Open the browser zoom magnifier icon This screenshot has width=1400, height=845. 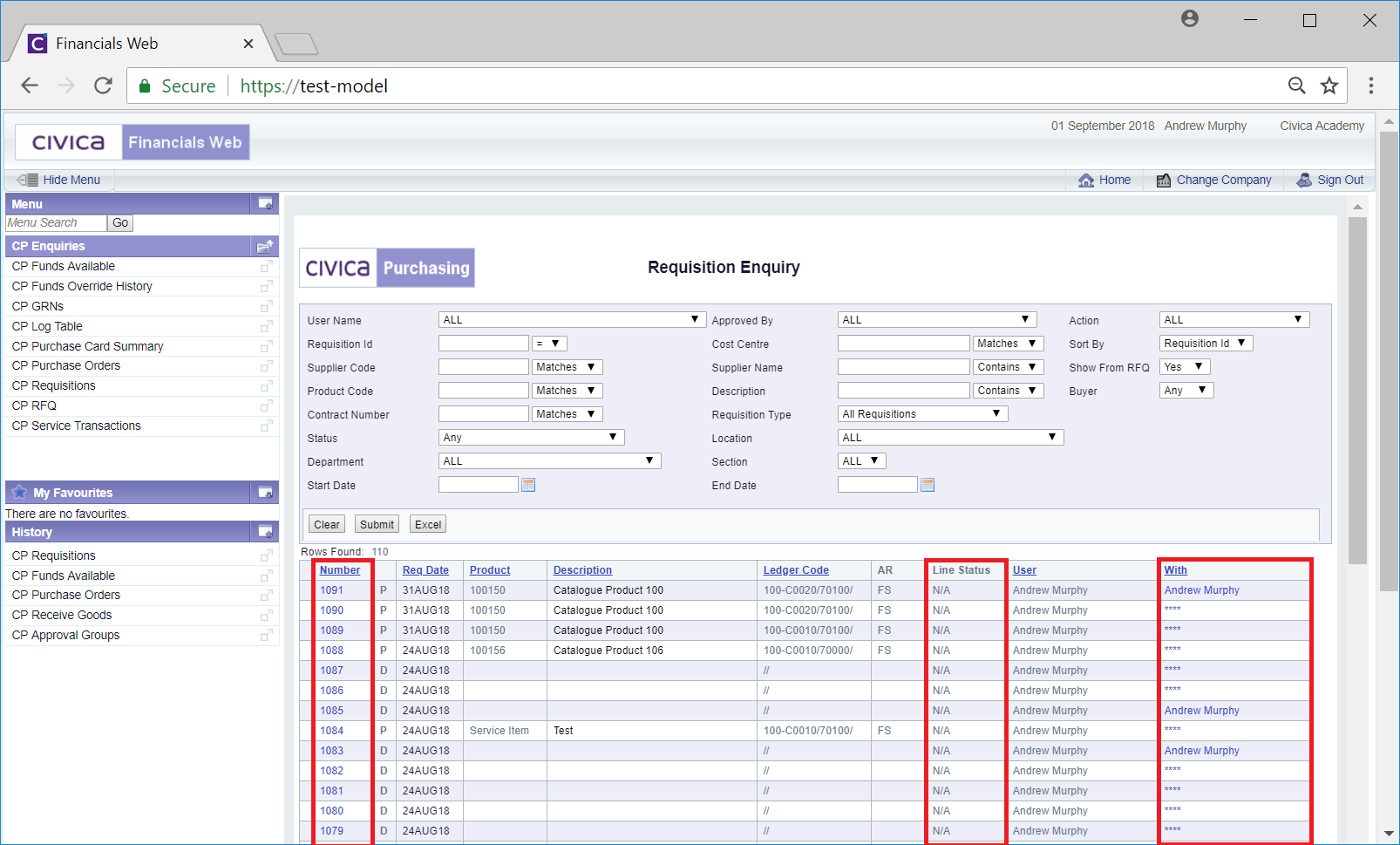[x=1297, y=85]
